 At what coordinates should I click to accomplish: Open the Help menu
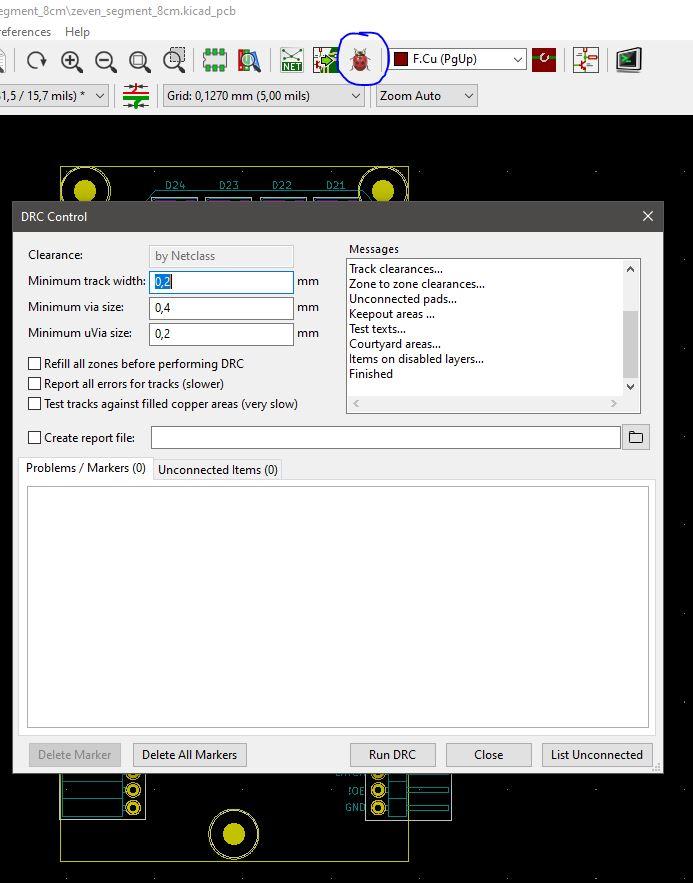click(77, 32)
